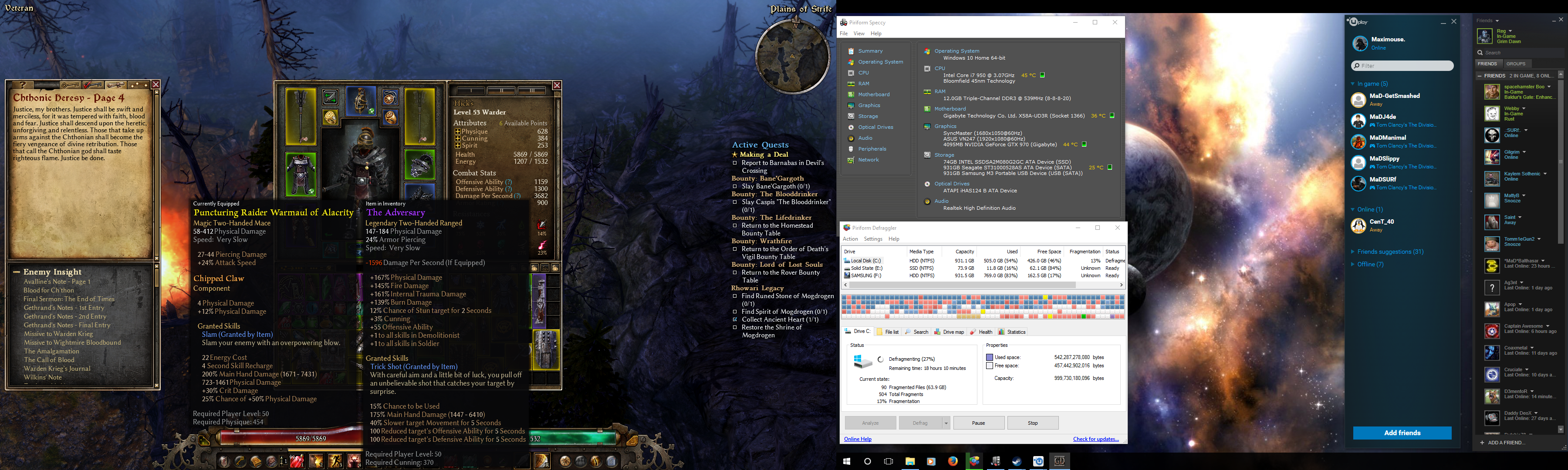
Task: Open Summary section in Speccy sidebar
Action: [870, 51]
